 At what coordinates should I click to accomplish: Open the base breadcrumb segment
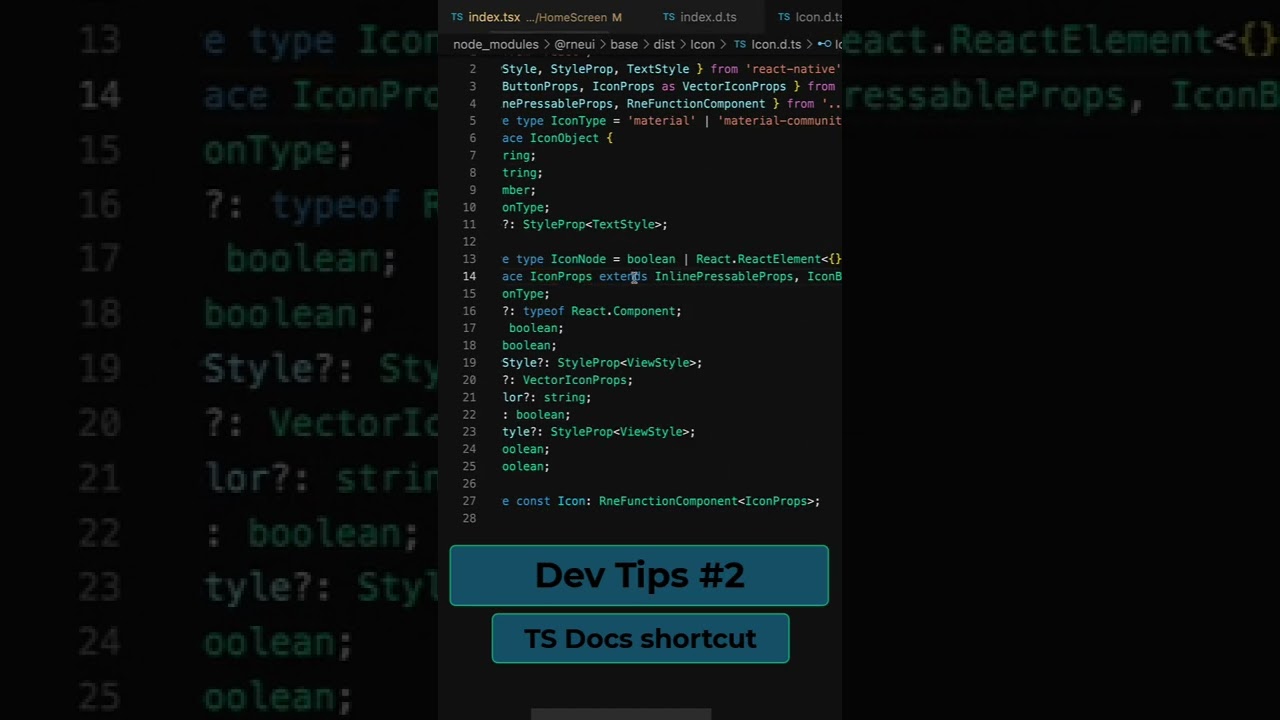coord(624,44)
